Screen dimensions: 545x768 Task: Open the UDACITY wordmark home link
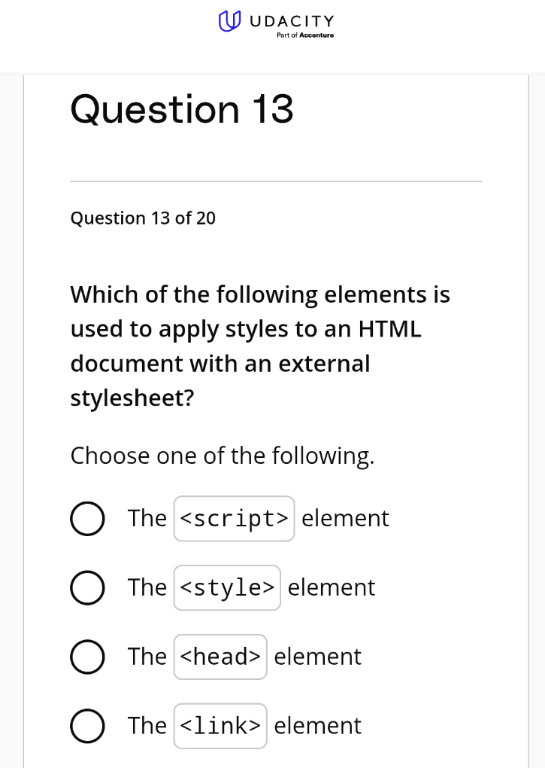pos(292,21)
